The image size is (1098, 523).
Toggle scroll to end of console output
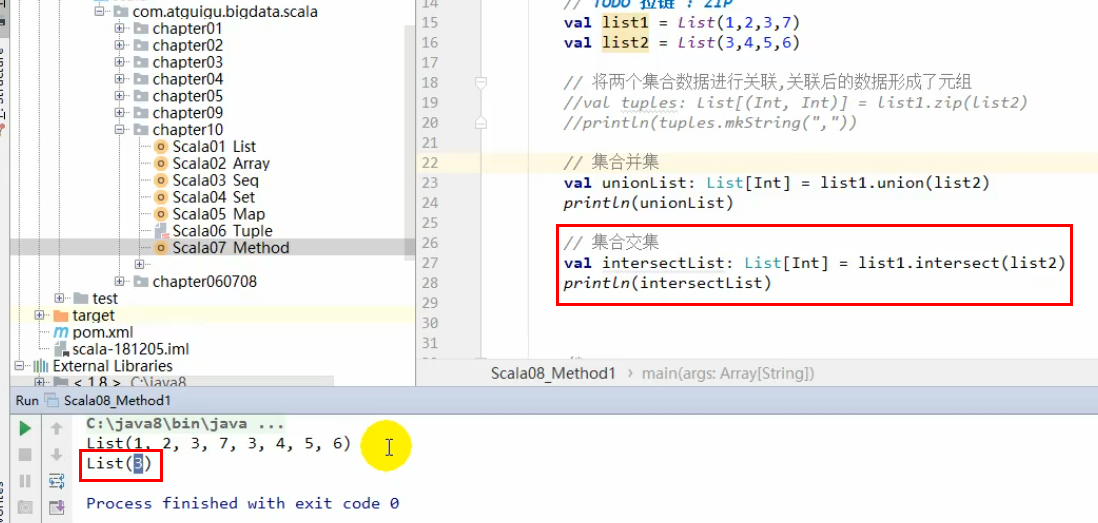click(57, 506)
